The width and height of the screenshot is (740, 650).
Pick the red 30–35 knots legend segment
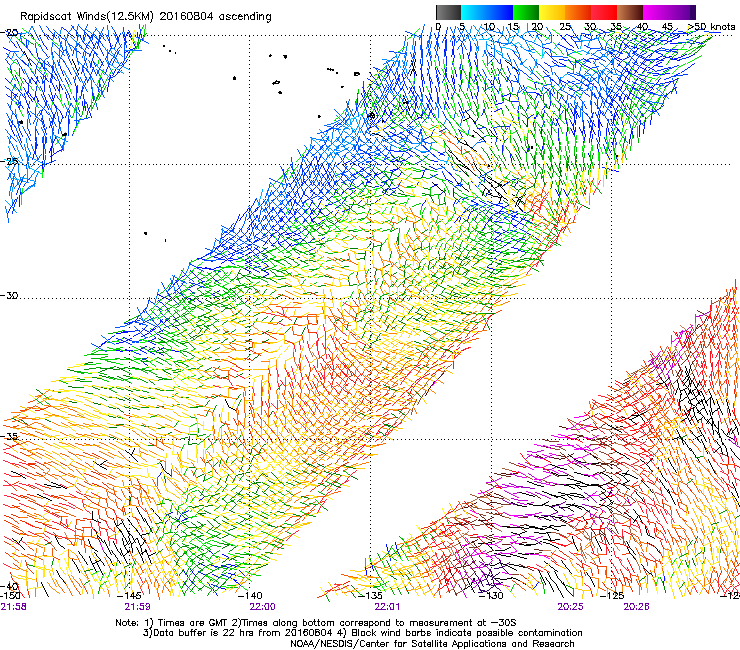pyautogui.click(x=604, y=12)
